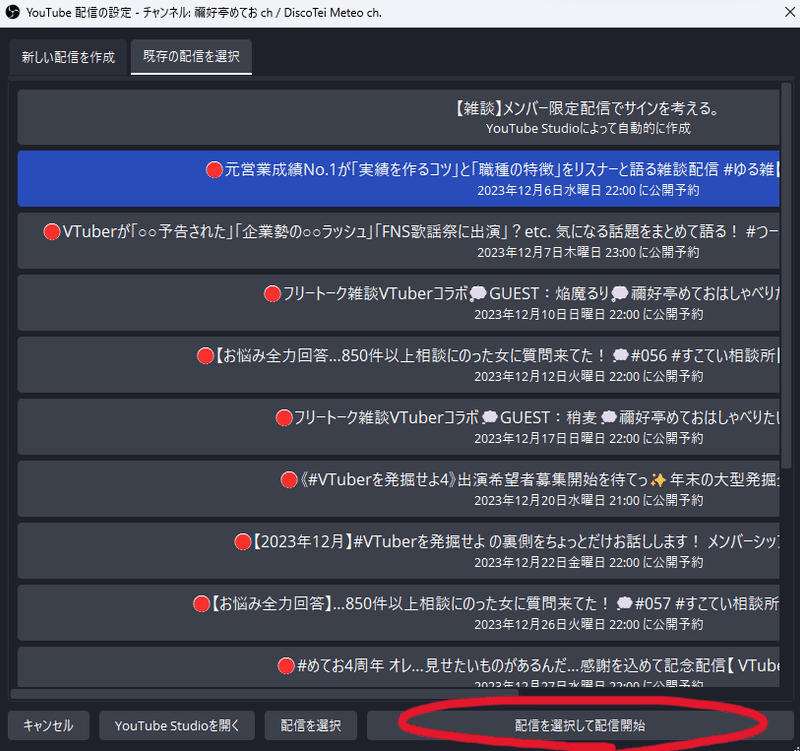Click red live icon of 【2023年12月】 stream
This screenshot has width=800, height=751.
243,542
